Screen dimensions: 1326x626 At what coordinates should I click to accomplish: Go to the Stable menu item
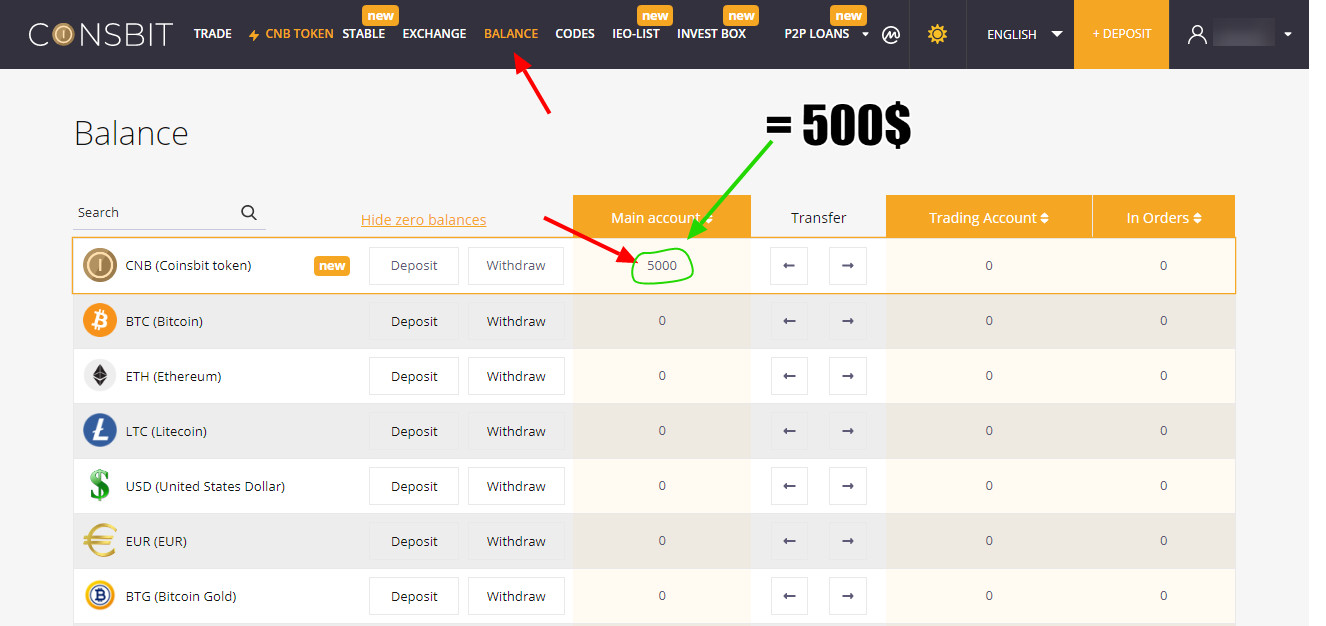point(363,34)
